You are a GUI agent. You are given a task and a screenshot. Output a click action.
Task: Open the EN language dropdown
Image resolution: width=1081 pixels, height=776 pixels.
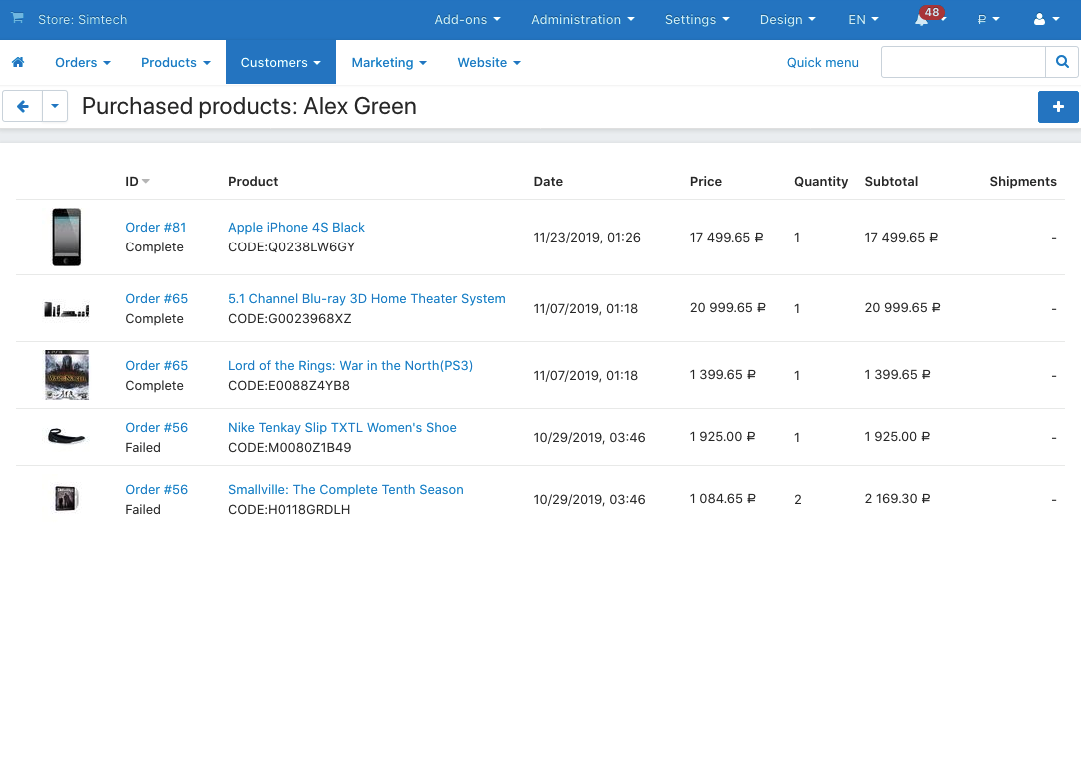(x=863, y=20)
